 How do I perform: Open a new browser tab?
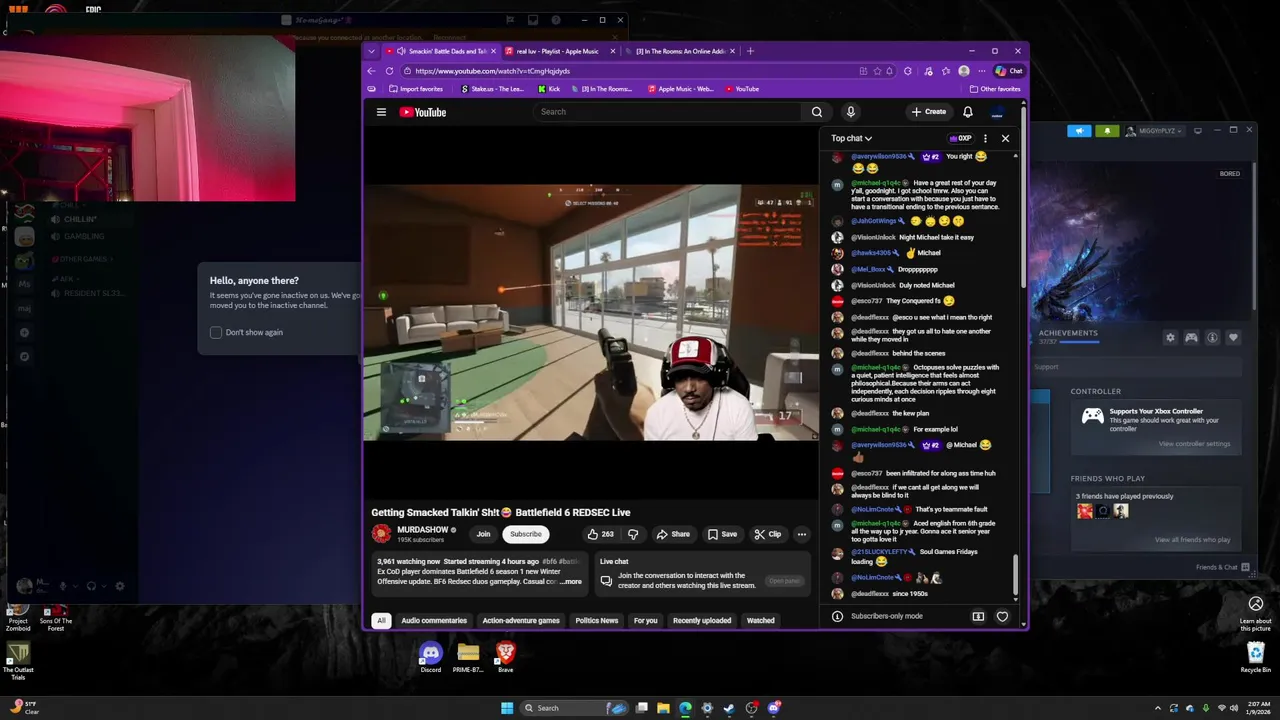click(x=750, y=51)
